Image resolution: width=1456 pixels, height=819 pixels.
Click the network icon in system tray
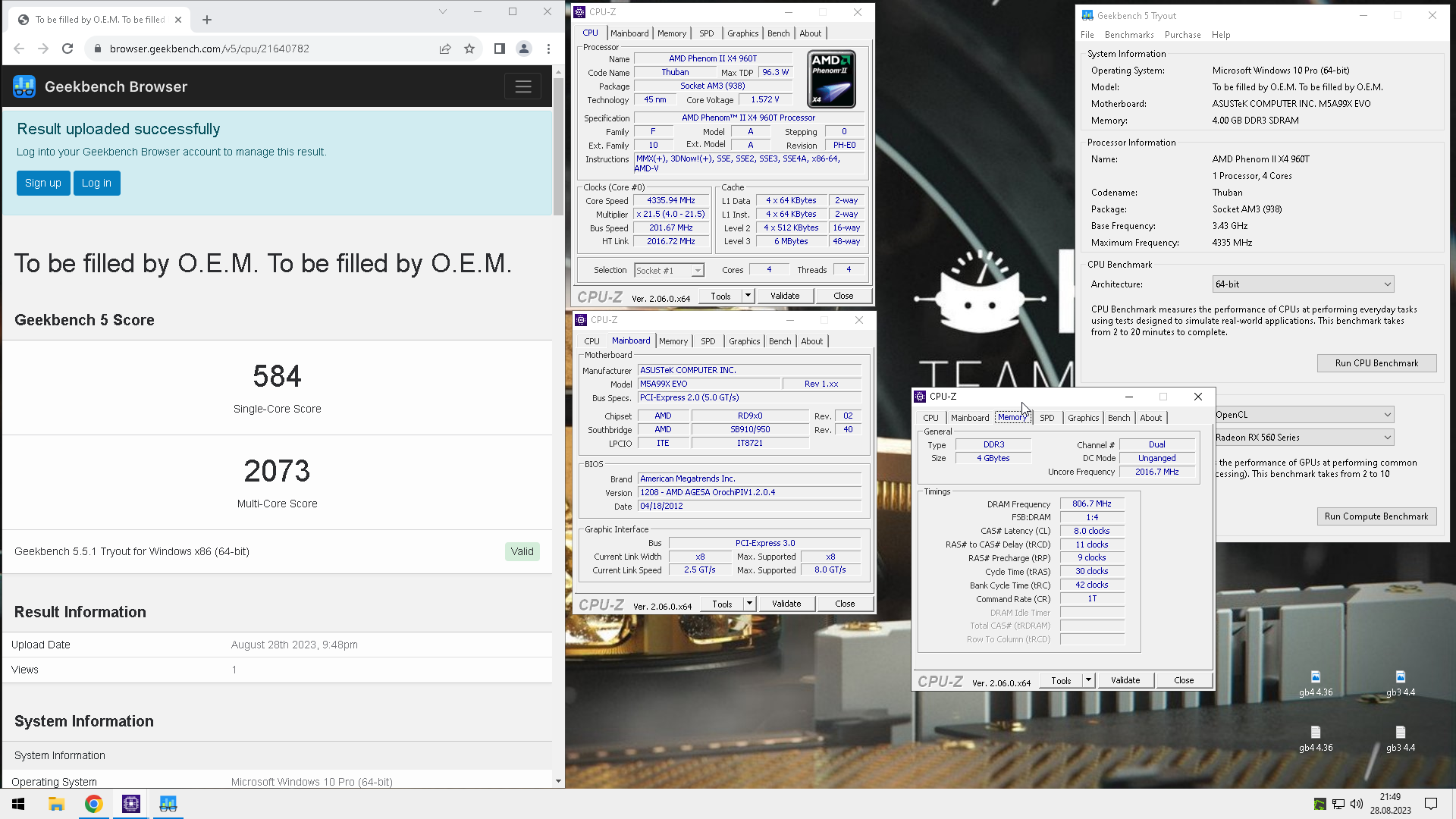coord(1338,804)
